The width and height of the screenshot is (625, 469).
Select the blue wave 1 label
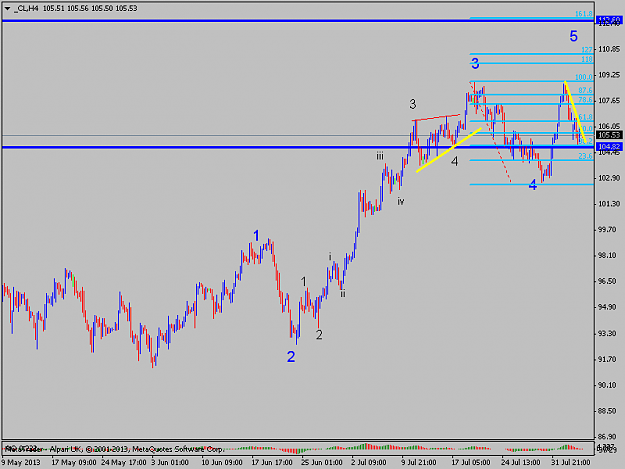click(x=256, y=236)
